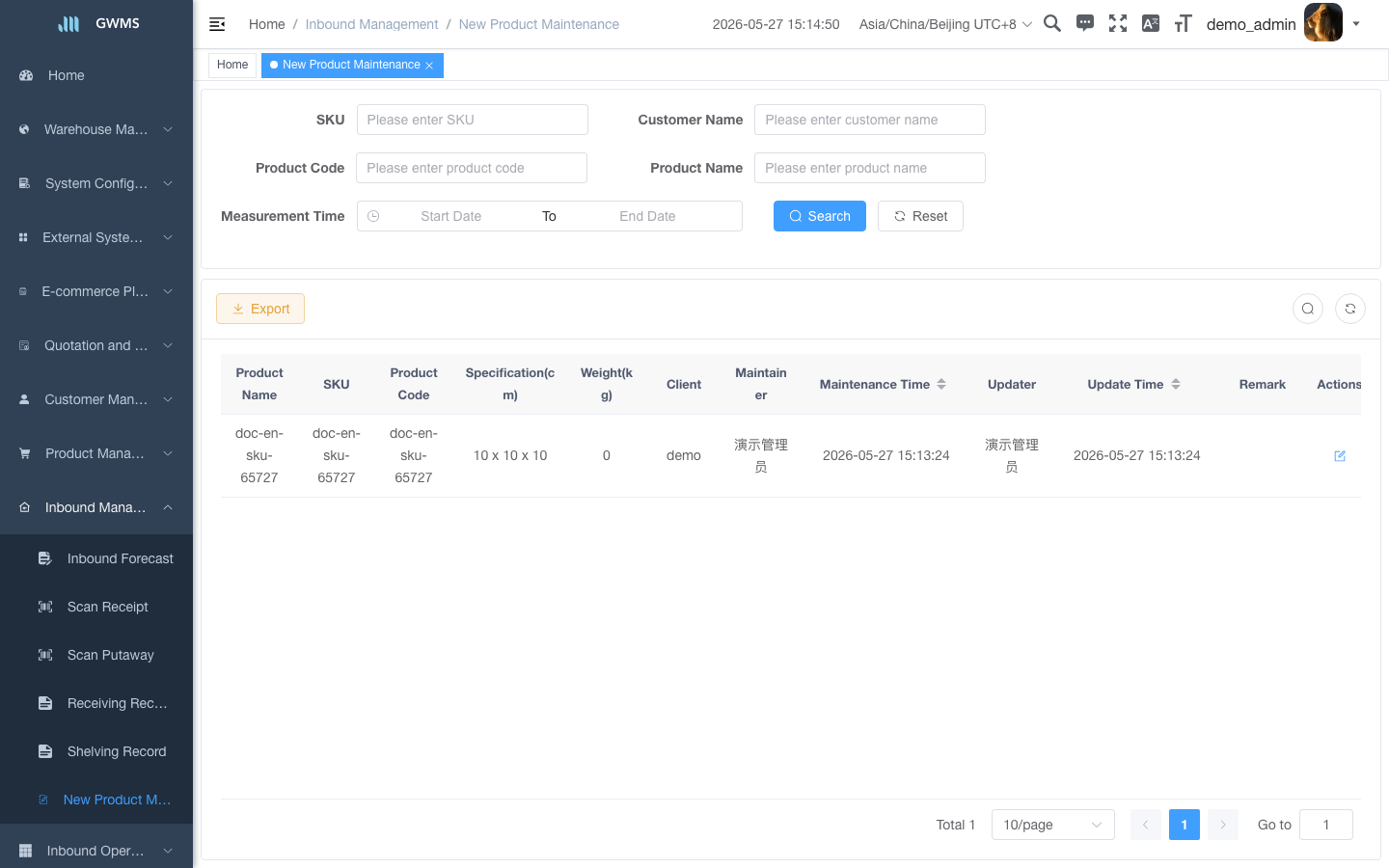The width and height of the screenshot is (1389, 868).
Task: Click the Remark column header
Action: point(1263,384)
